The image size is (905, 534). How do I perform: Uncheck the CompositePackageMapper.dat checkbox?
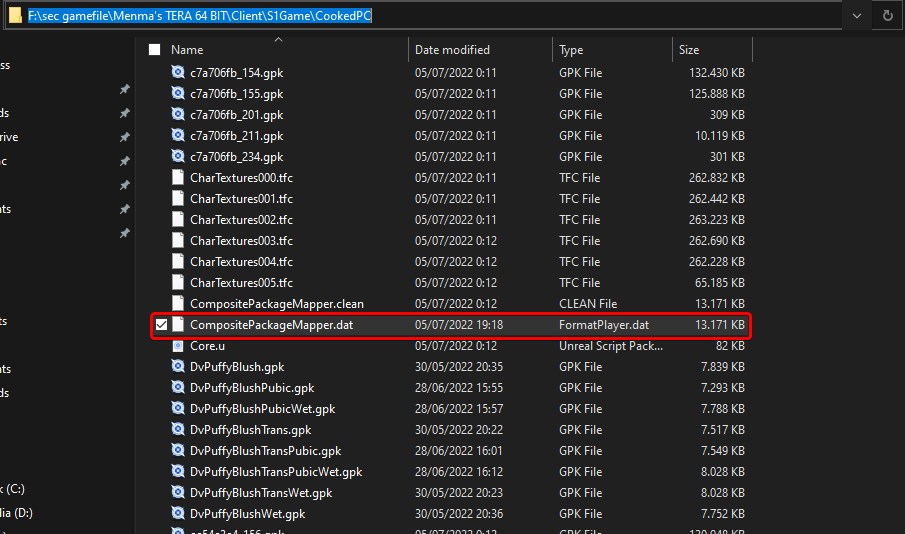(160, 325)
